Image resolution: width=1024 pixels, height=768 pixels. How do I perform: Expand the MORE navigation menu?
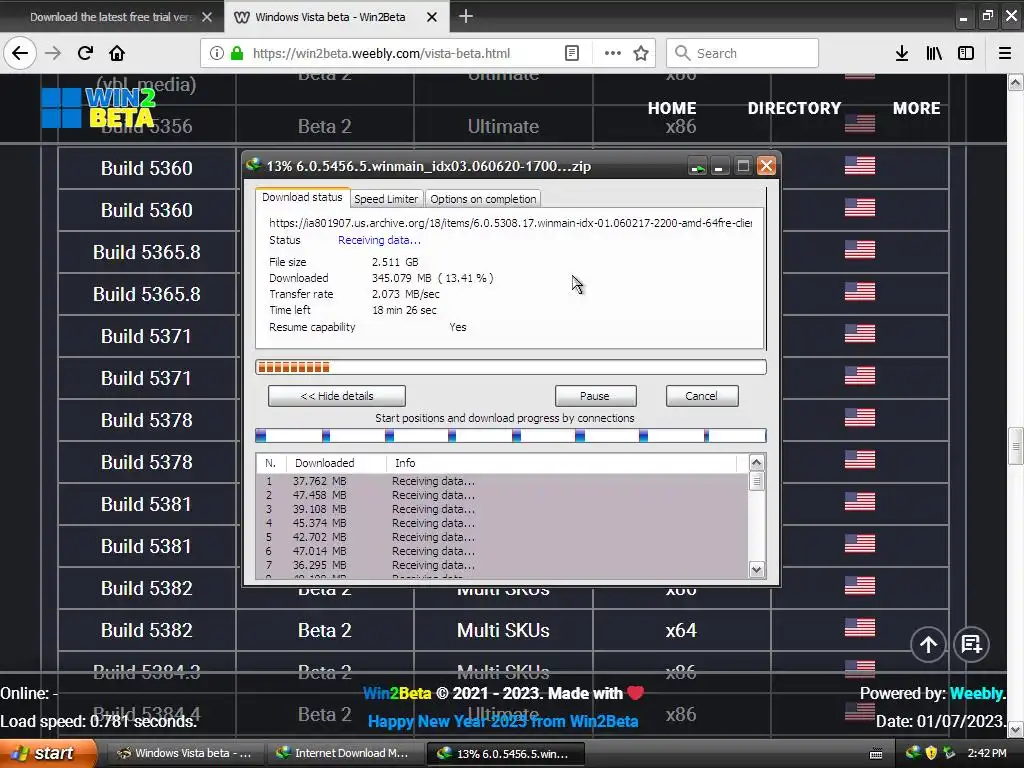click(x=916, y=108)
